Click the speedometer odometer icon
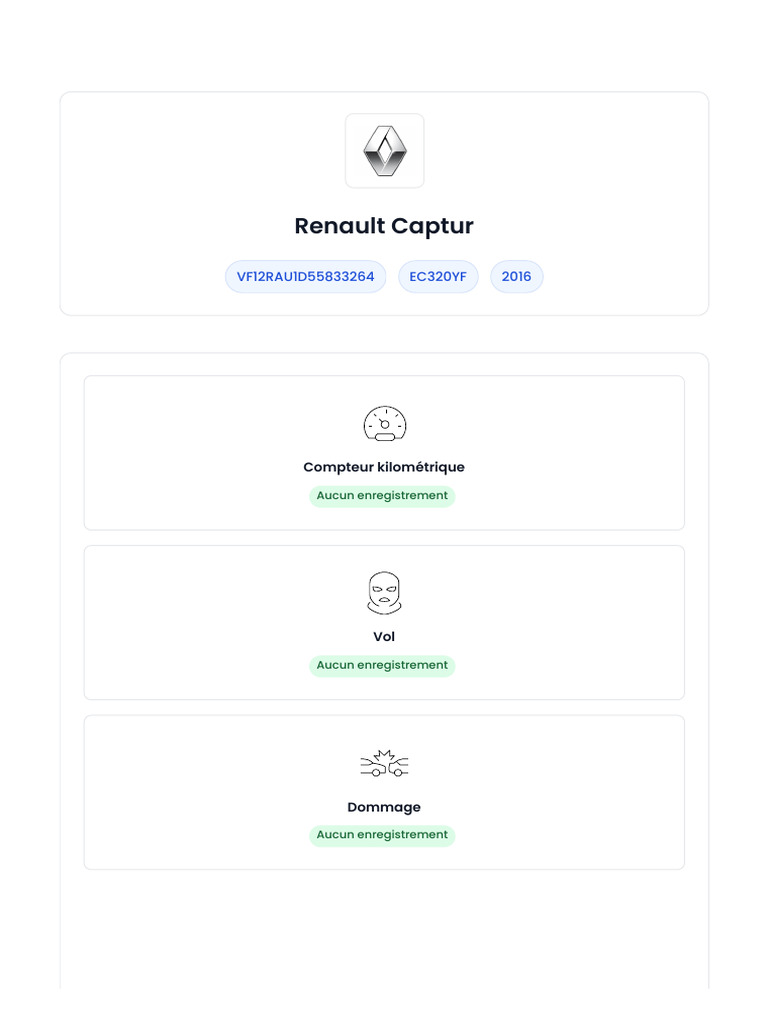768x1024 pixels. pyautogui.click(x=385, y=423)
